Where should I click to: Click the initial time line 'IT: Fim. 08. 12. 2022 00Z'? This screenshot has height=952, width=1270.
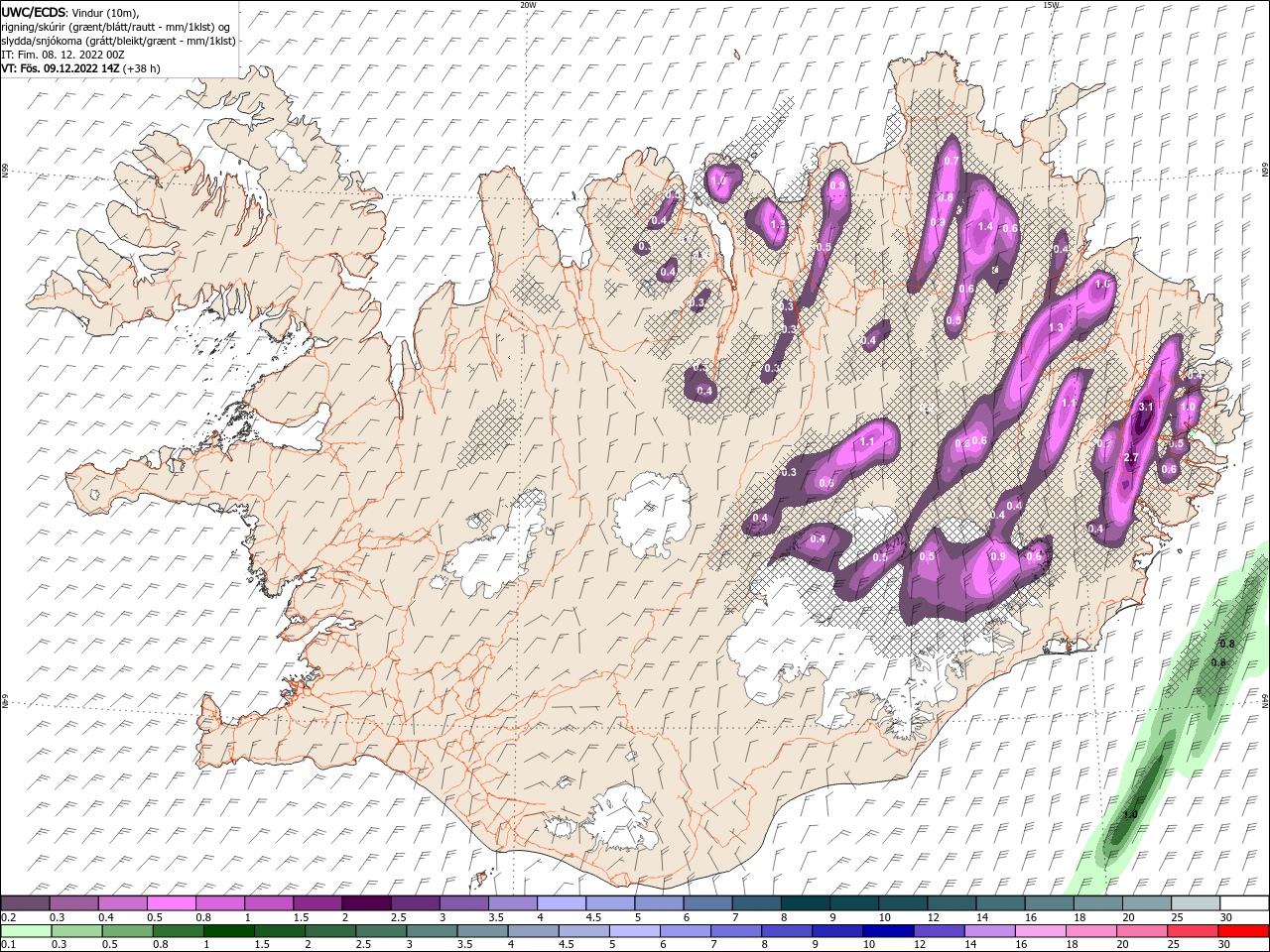point(63,55)
